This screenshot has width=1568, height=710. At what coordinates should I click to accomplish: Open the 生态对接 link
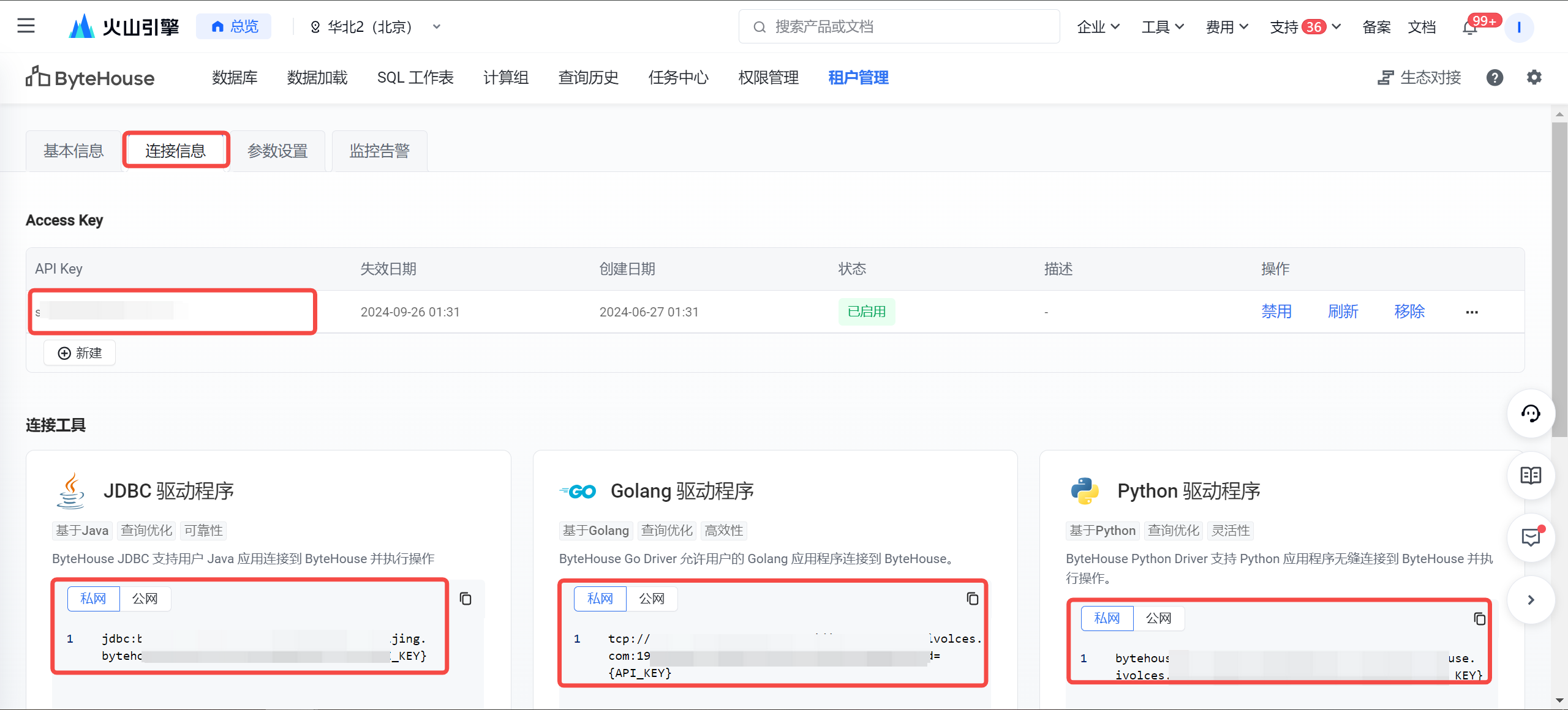1419,78
